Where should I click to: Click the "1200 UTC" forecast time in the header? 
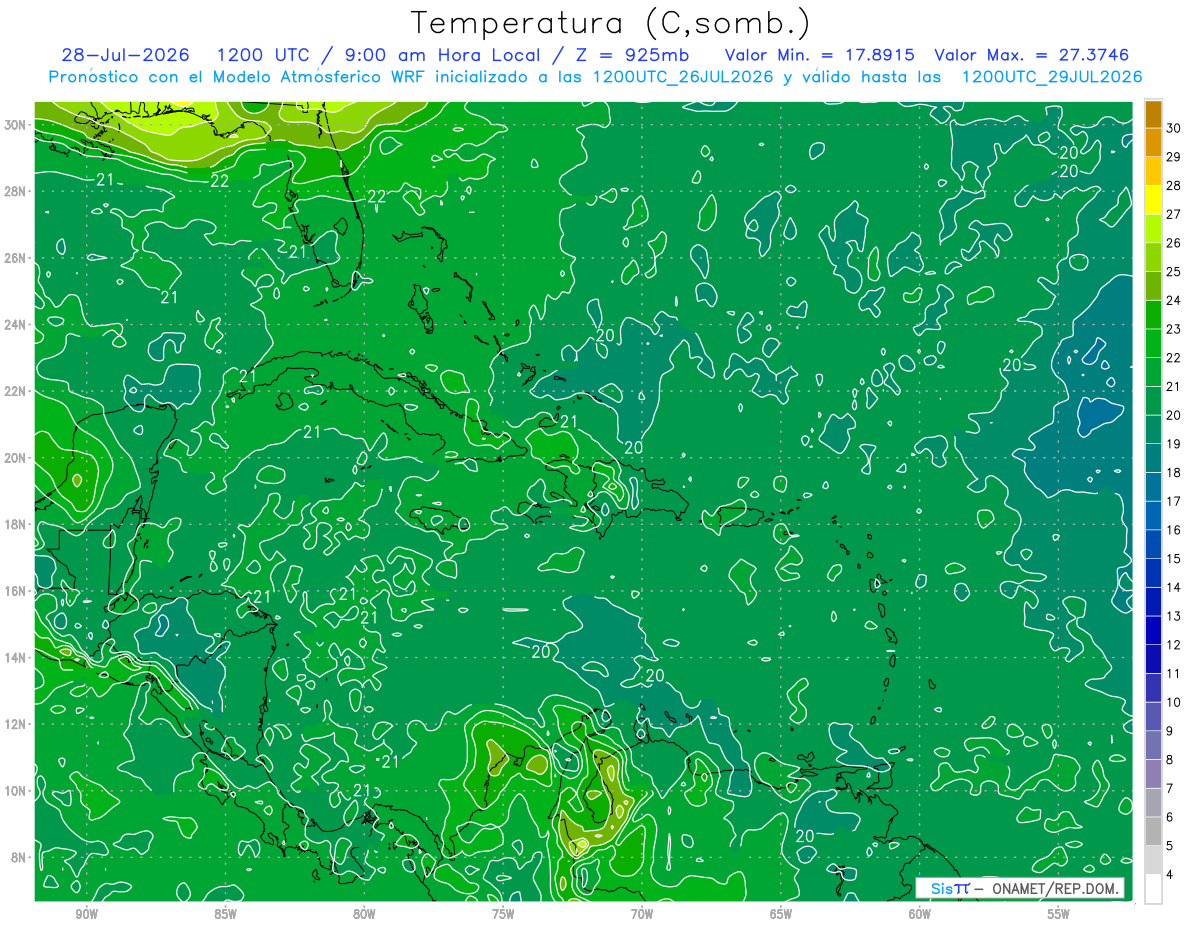(261, 54)
